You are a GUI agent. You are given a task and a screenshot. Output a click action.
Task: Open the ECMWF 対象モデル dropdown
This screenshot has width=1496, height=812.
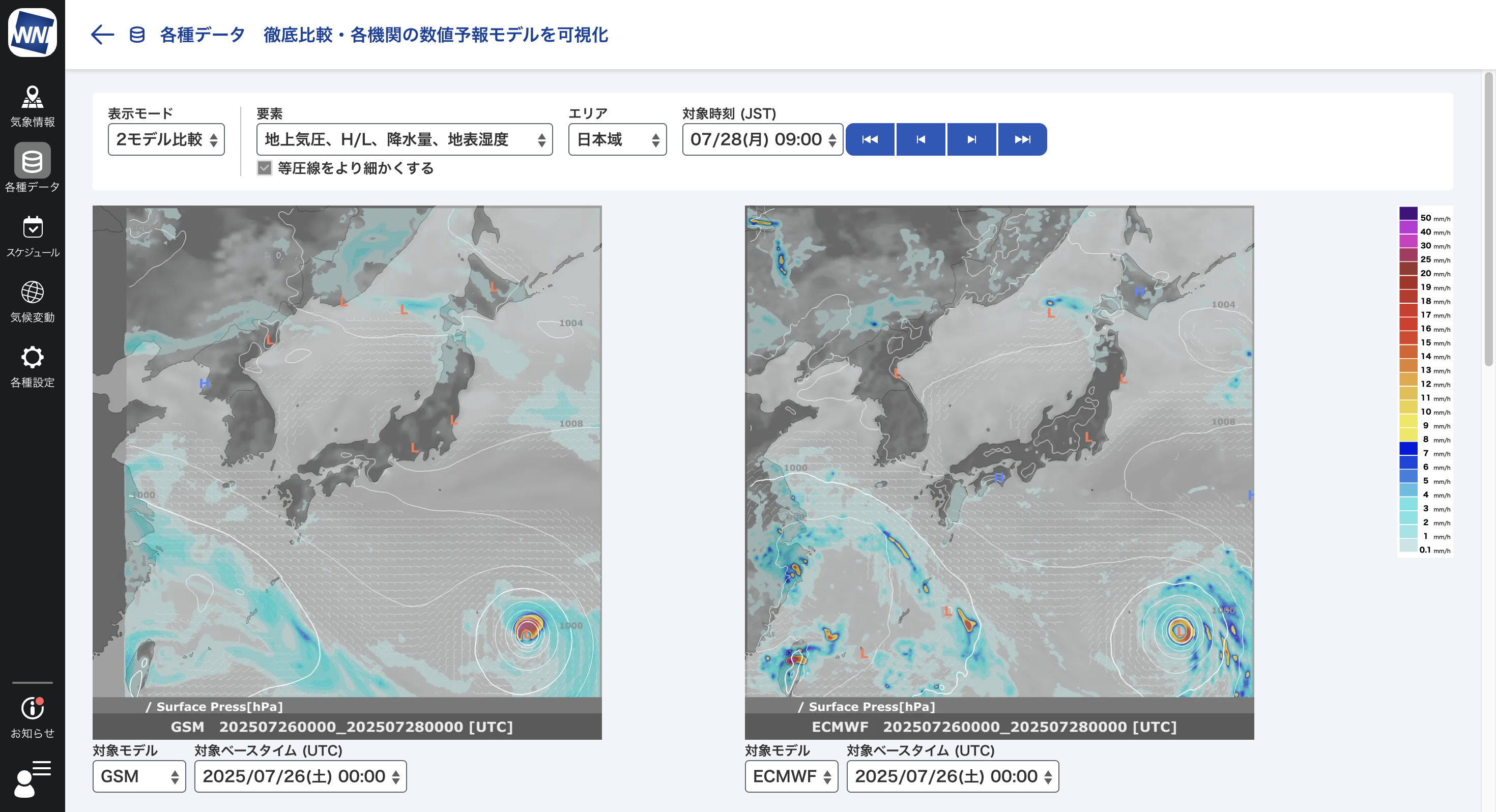click(x=792, y=776)
